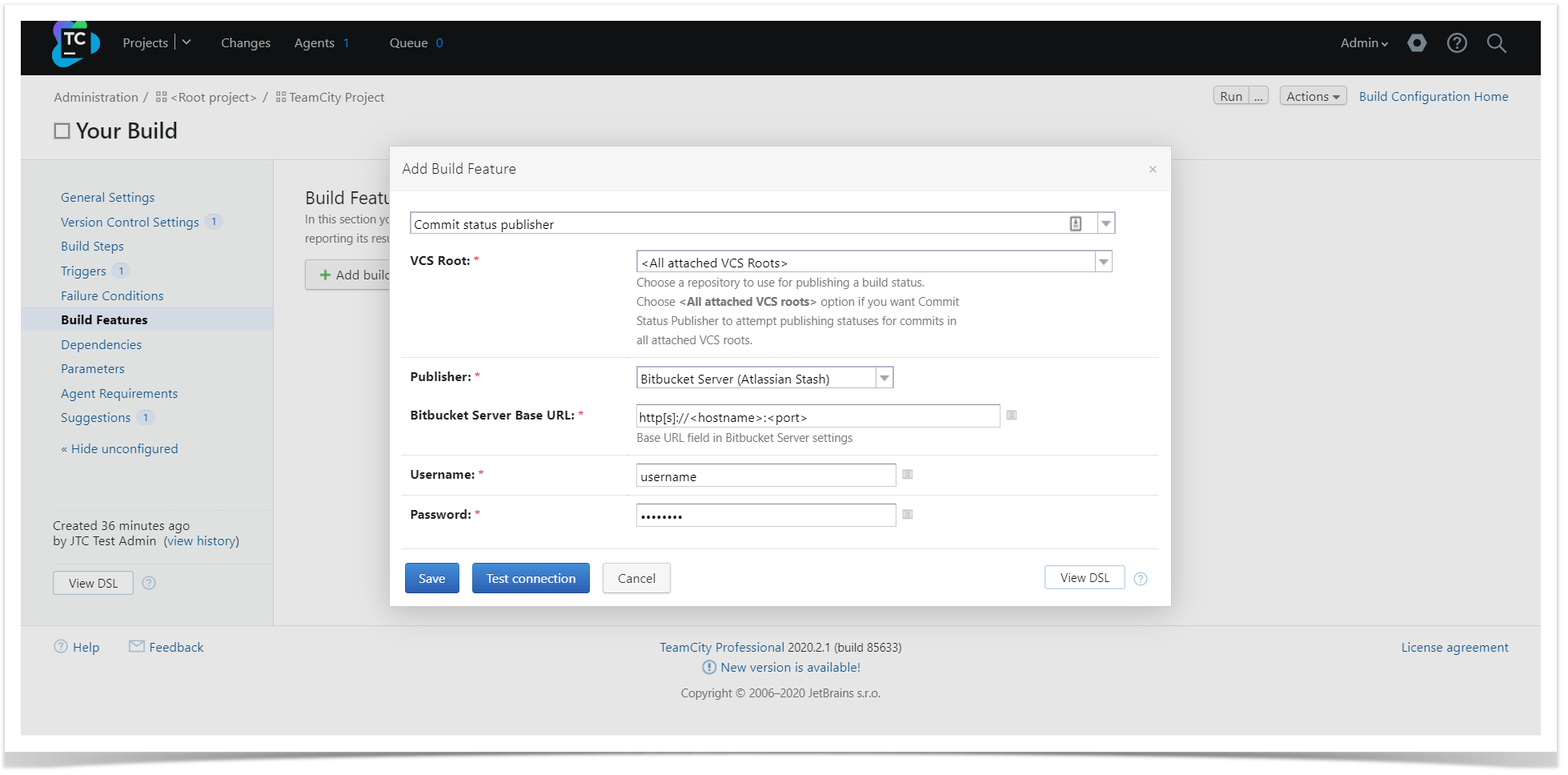
Task: Click the Feedback envelope icon
Action: [x=137, y=646]
